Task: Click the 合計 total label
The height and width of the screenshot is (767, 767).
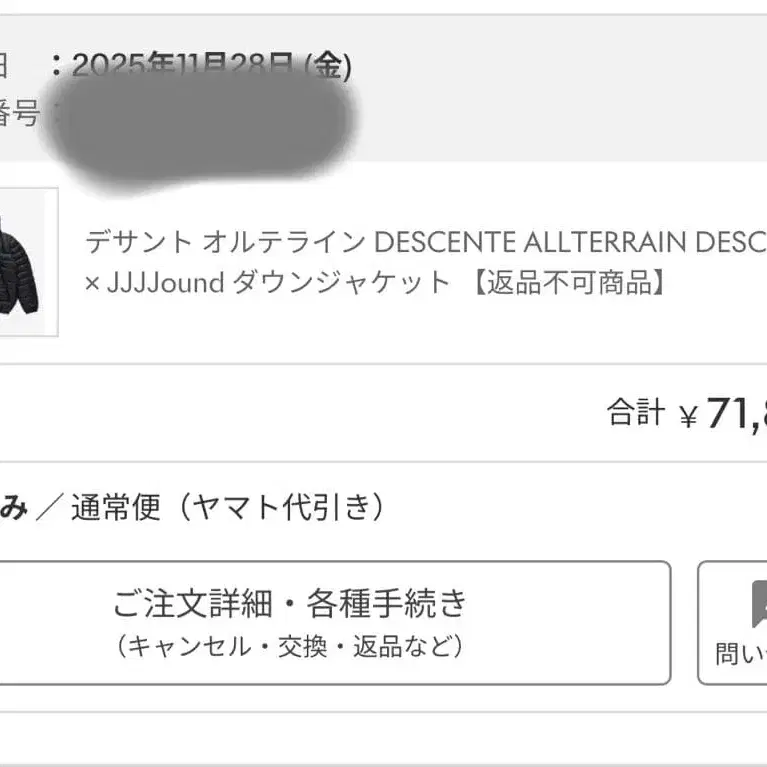Action: pos(635,413)
